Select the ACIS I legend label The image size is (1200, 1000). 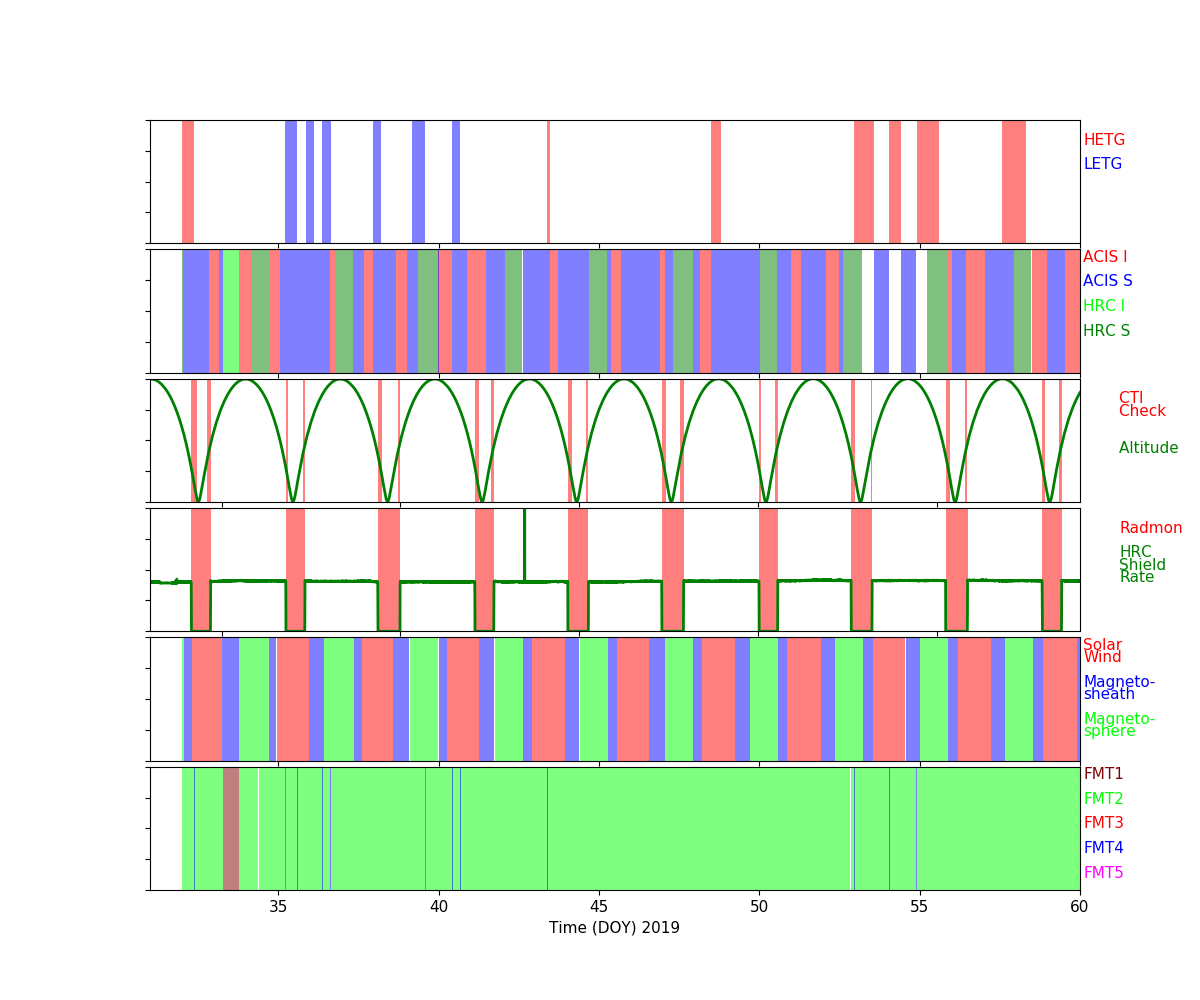tap(1105, 257)
